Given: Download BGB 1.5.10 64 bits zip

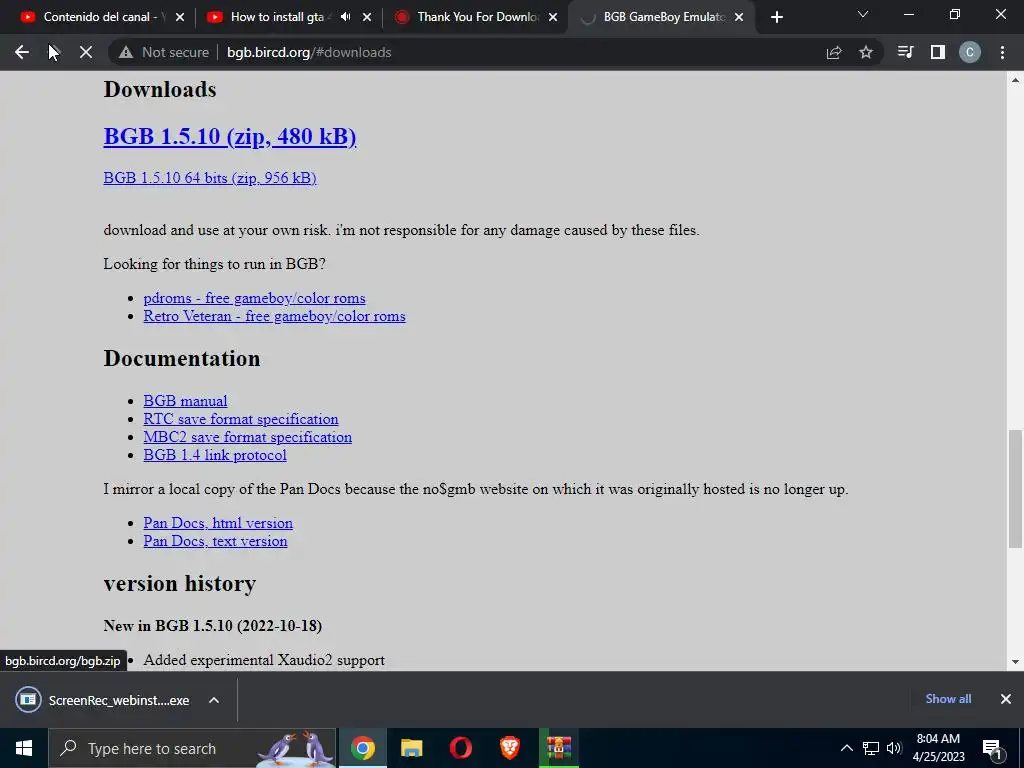Looking at the screenshot, I should (210, 178).
